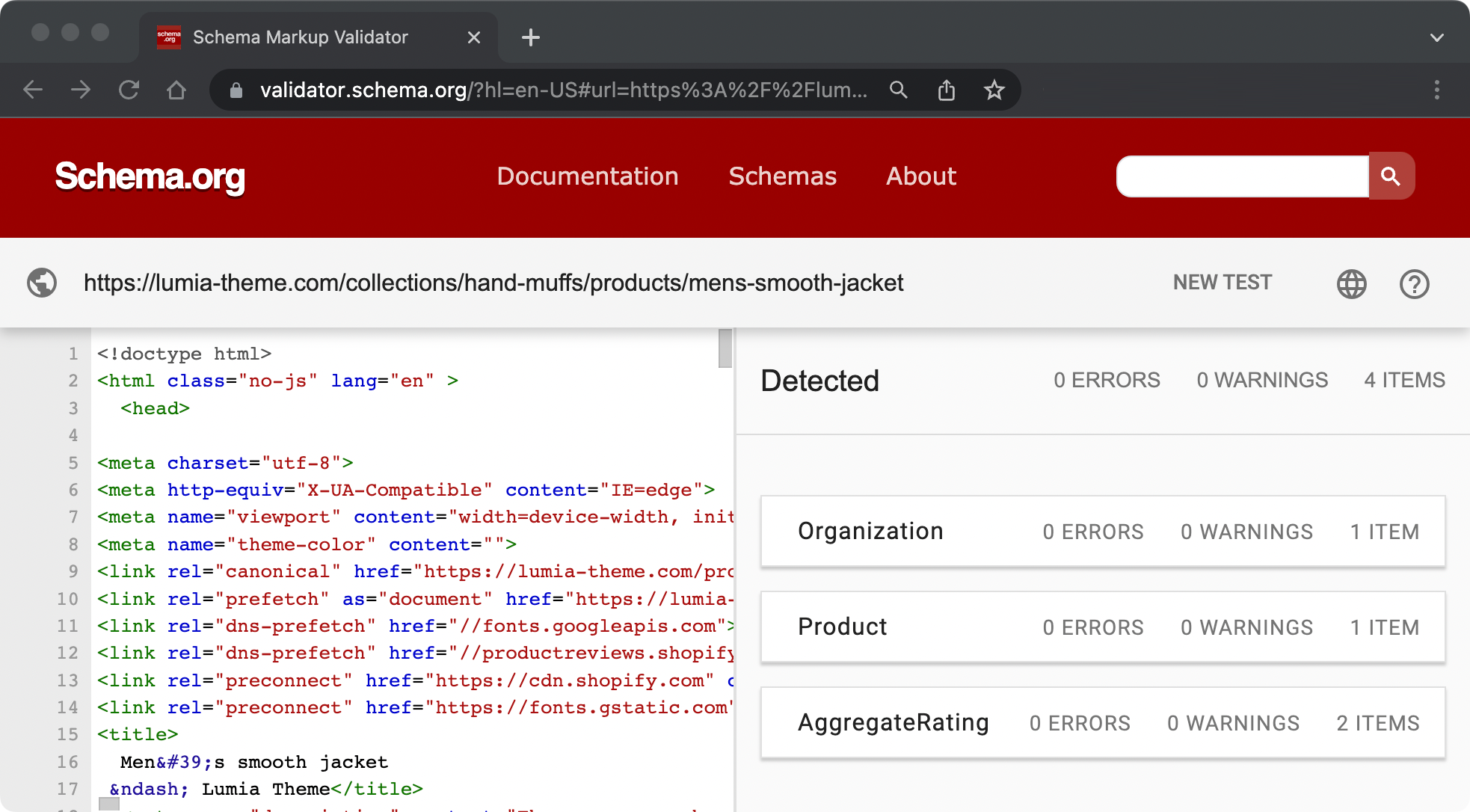Click the code panel vertical scrollbar
Image resolution: width=1470 pixels, height=812 pixels.
[x=725, y=349]
